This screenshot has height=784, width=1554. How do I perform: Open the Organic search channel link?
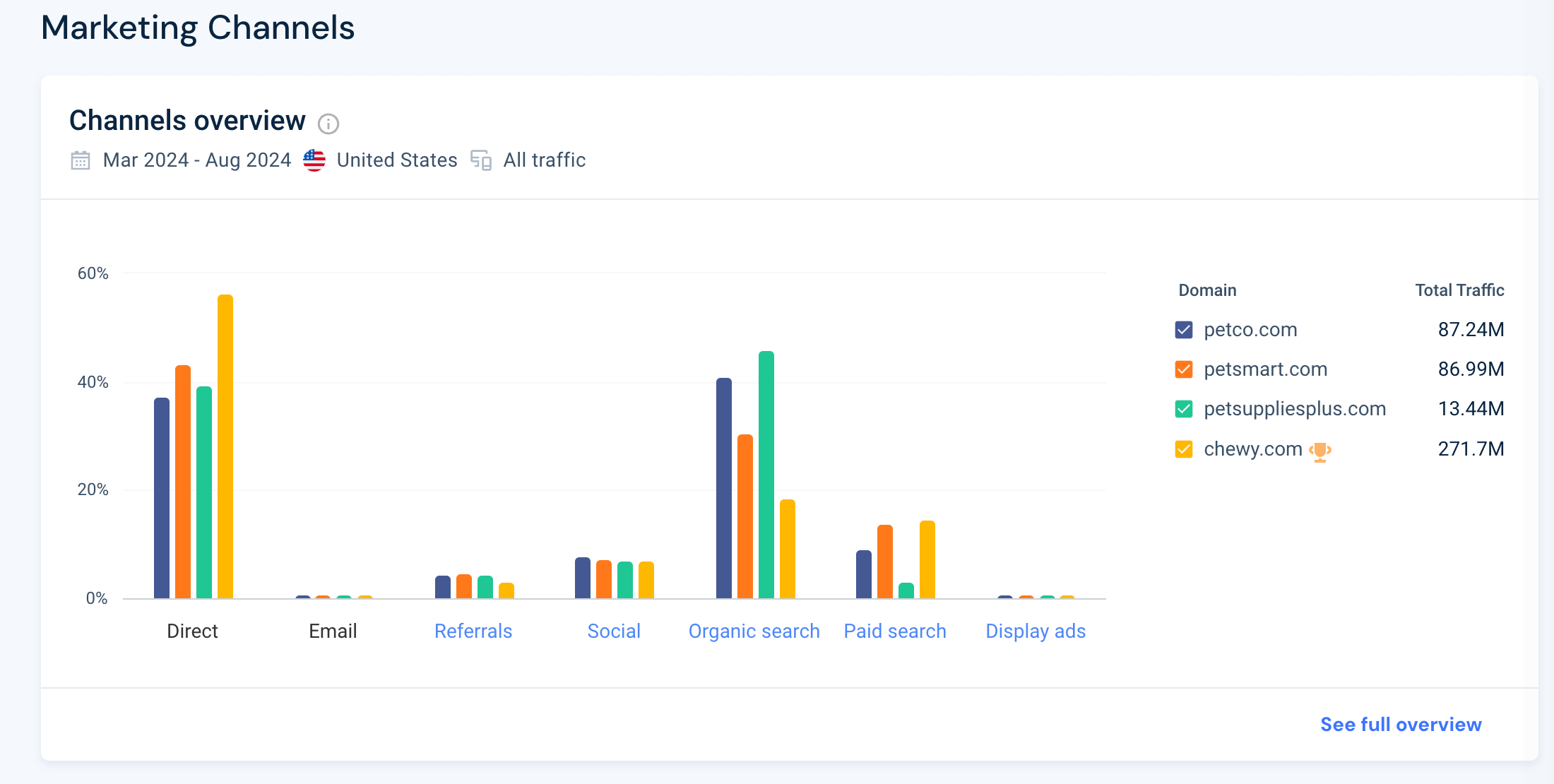coord(754,631)
